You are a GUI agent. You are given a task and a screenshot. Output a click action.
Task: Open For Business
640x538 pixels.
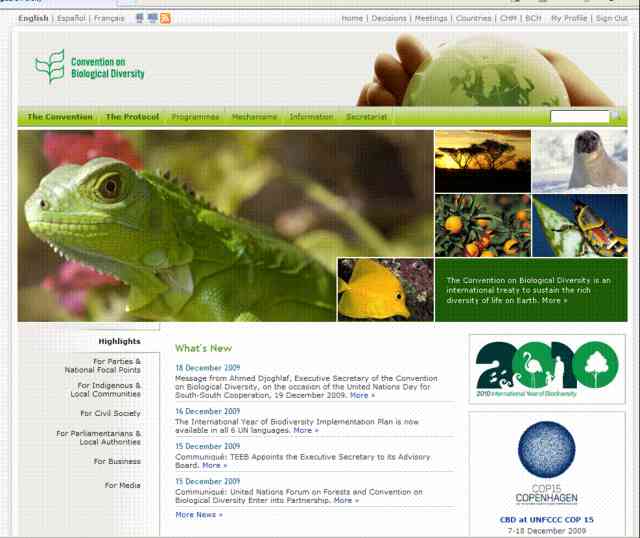[x=117, y=461]
